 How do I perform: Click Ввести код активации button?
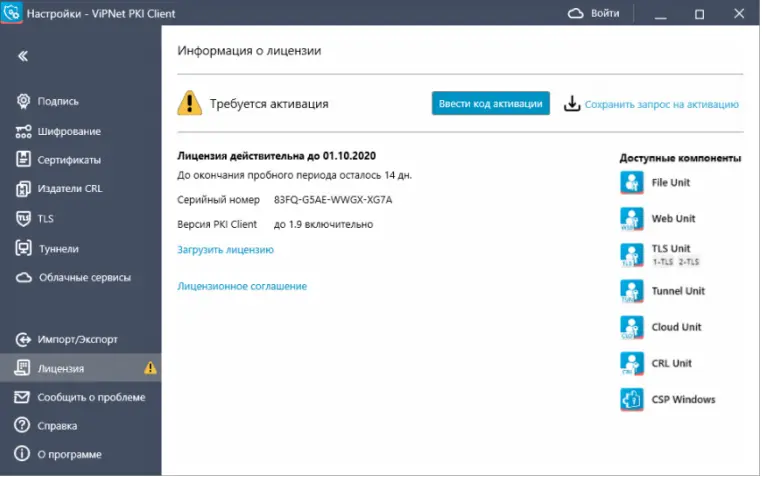pos(490,103)
